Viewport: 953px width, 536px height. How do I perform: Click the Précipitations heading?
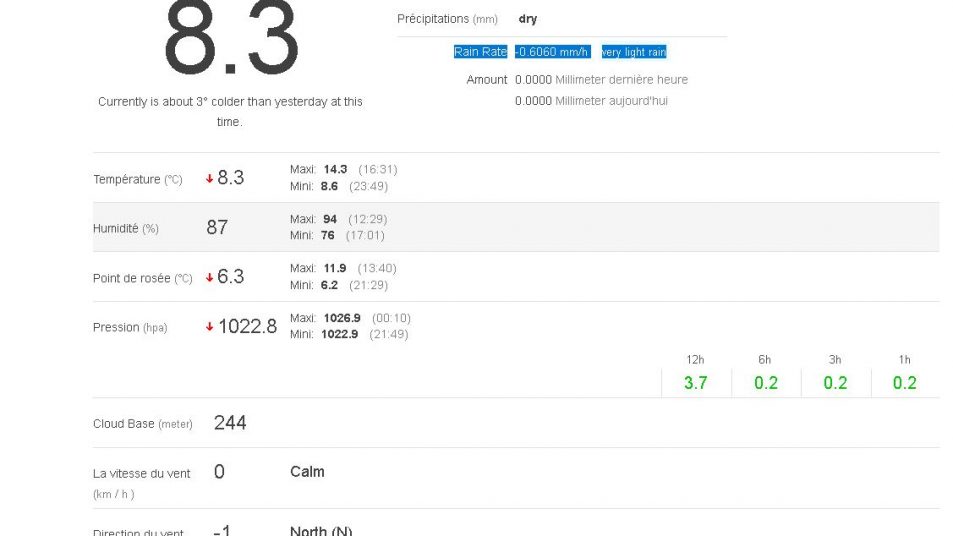click(447, 19)
